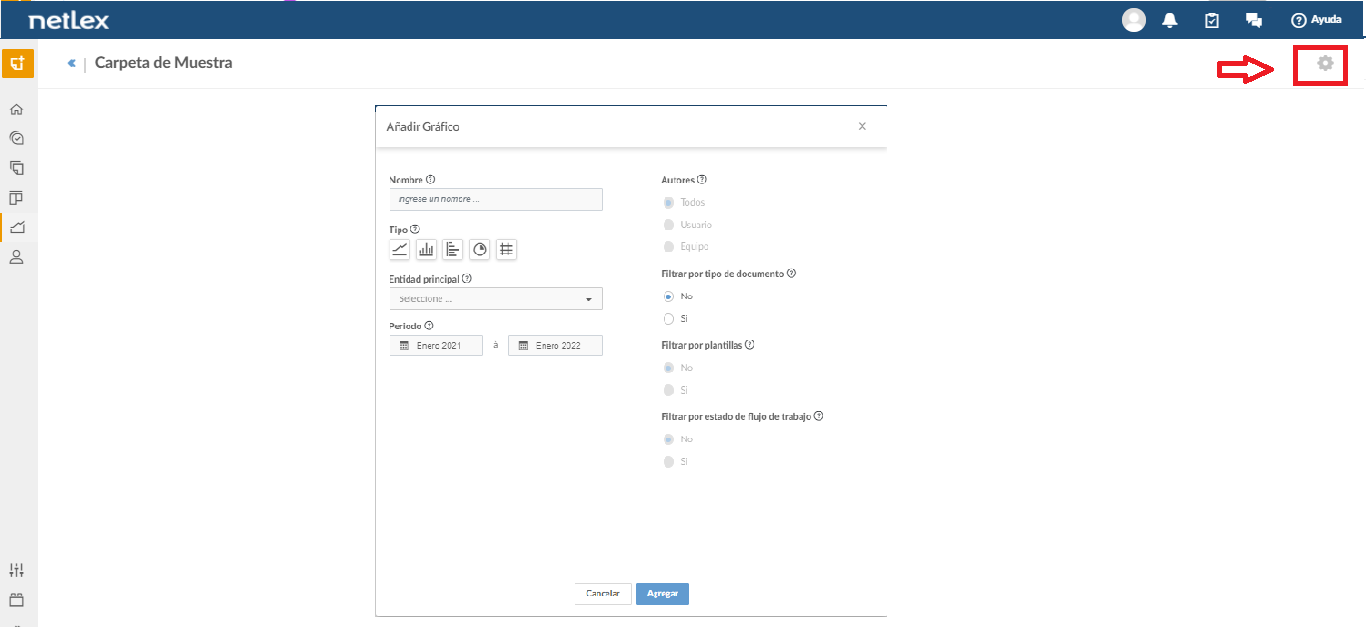Click help icon beside Filtrar por tipo de documento
This screenshot has width=1366, height=627.
point(792,273)
